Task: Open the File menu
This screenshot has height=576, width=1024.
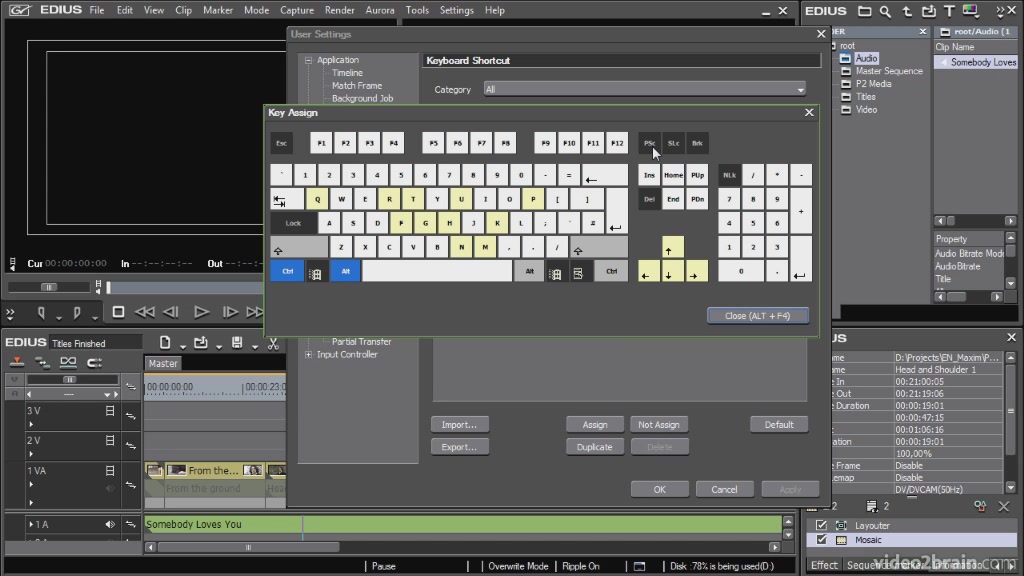Action: 97,10
